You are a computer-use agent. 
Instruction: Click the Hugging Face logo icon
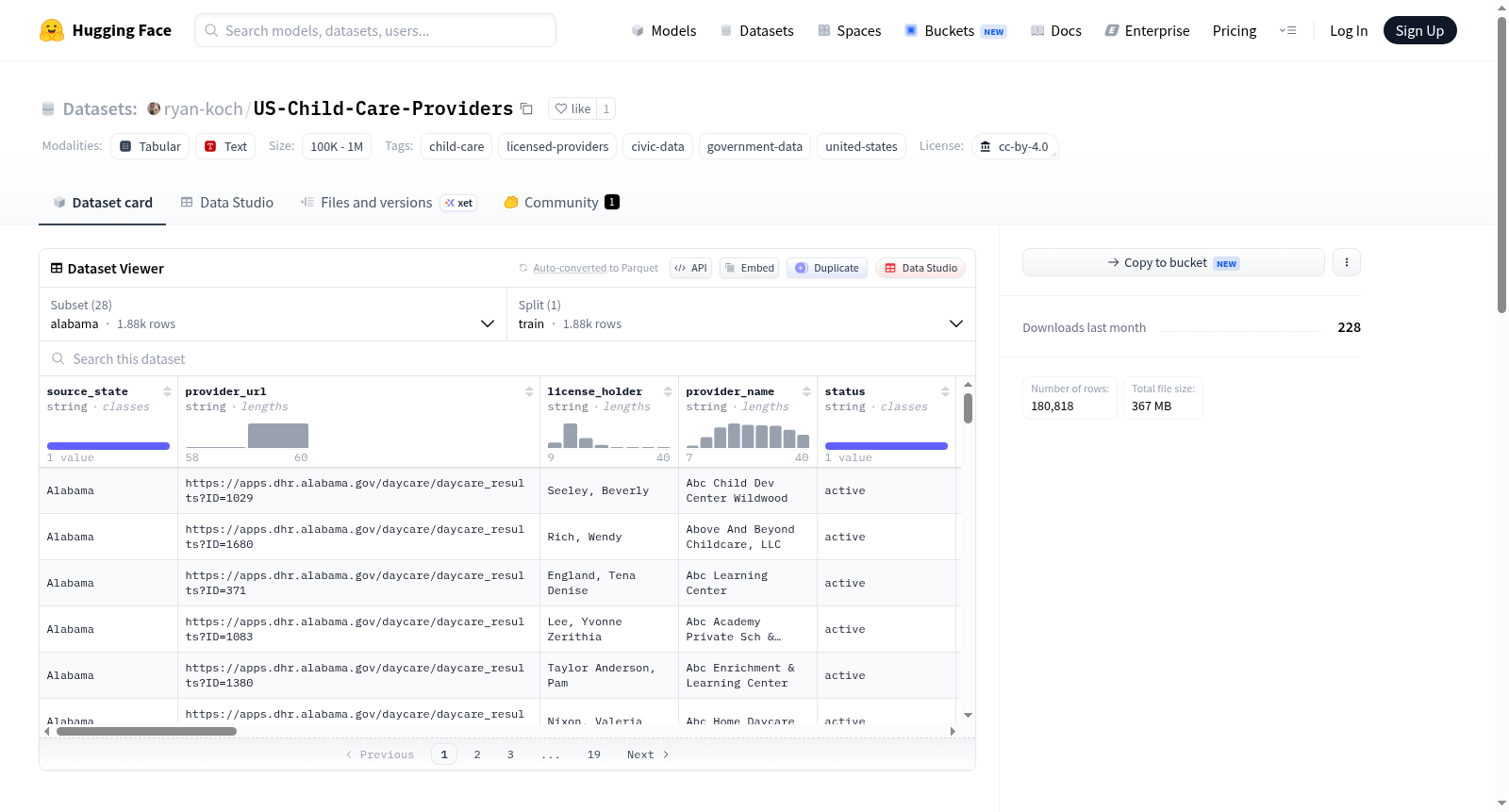52,30
